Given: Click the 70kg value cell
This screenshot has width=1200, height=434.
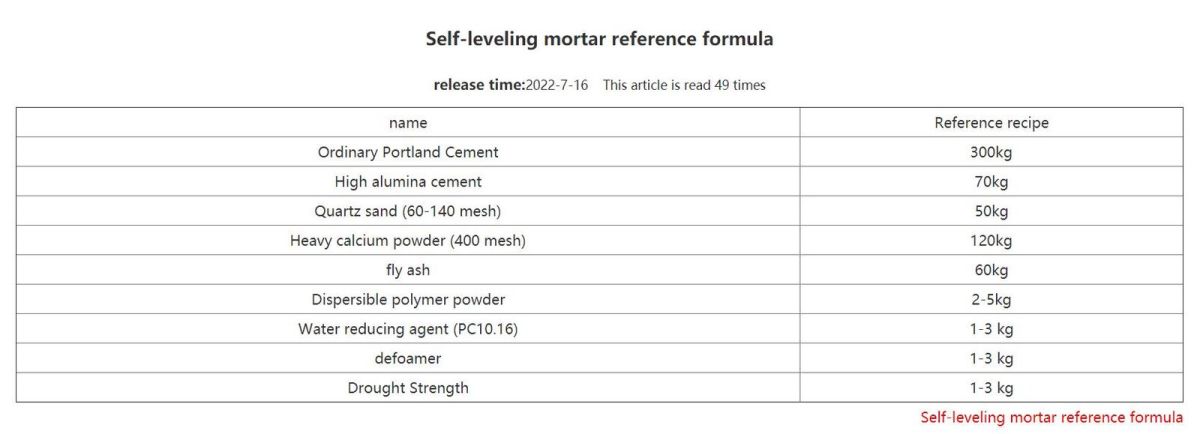Looking at the screenshot, I should click(x=991, y=182).
